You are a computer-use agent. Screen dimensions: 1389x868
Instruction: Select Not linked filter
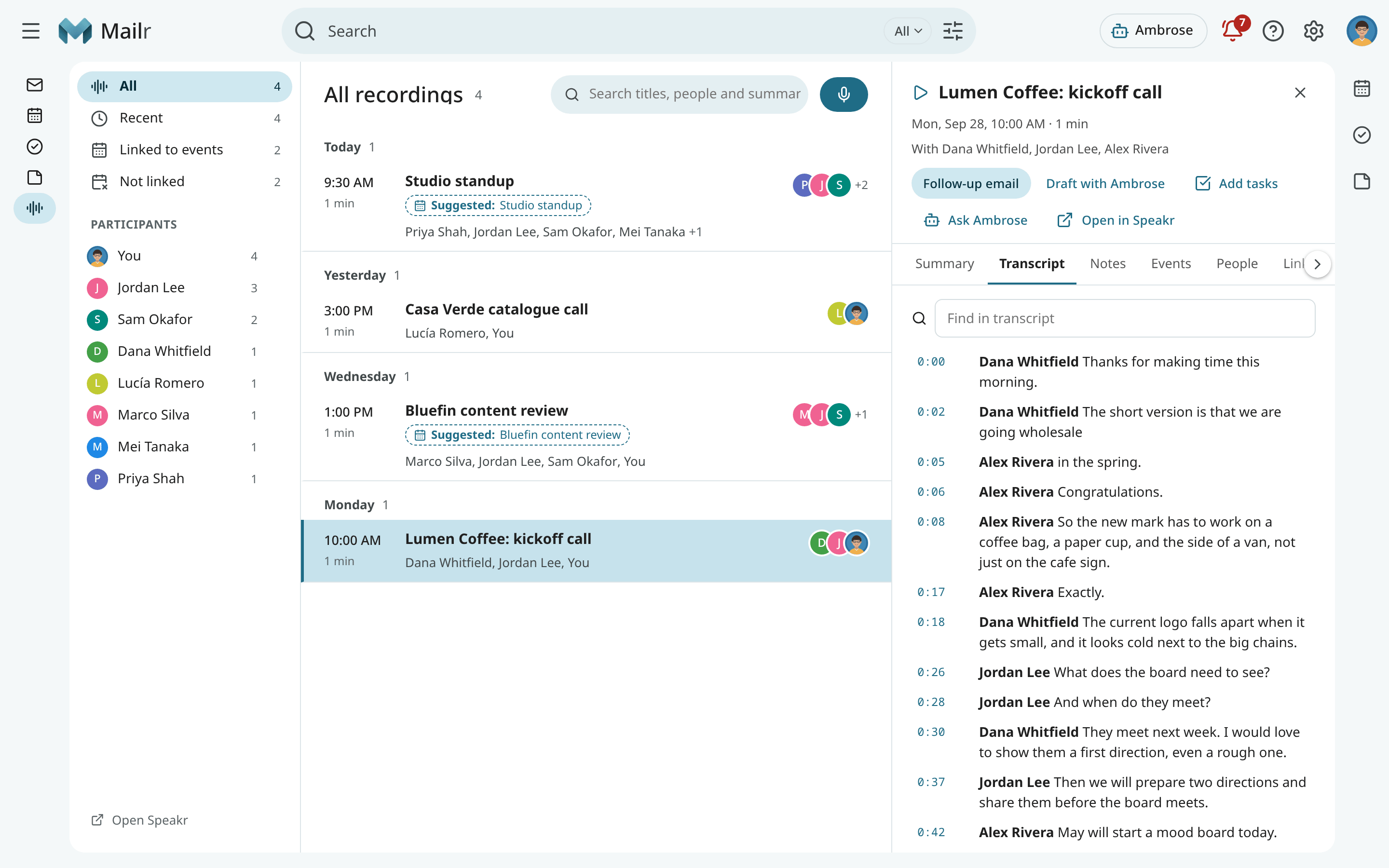[x=185, y=181]
